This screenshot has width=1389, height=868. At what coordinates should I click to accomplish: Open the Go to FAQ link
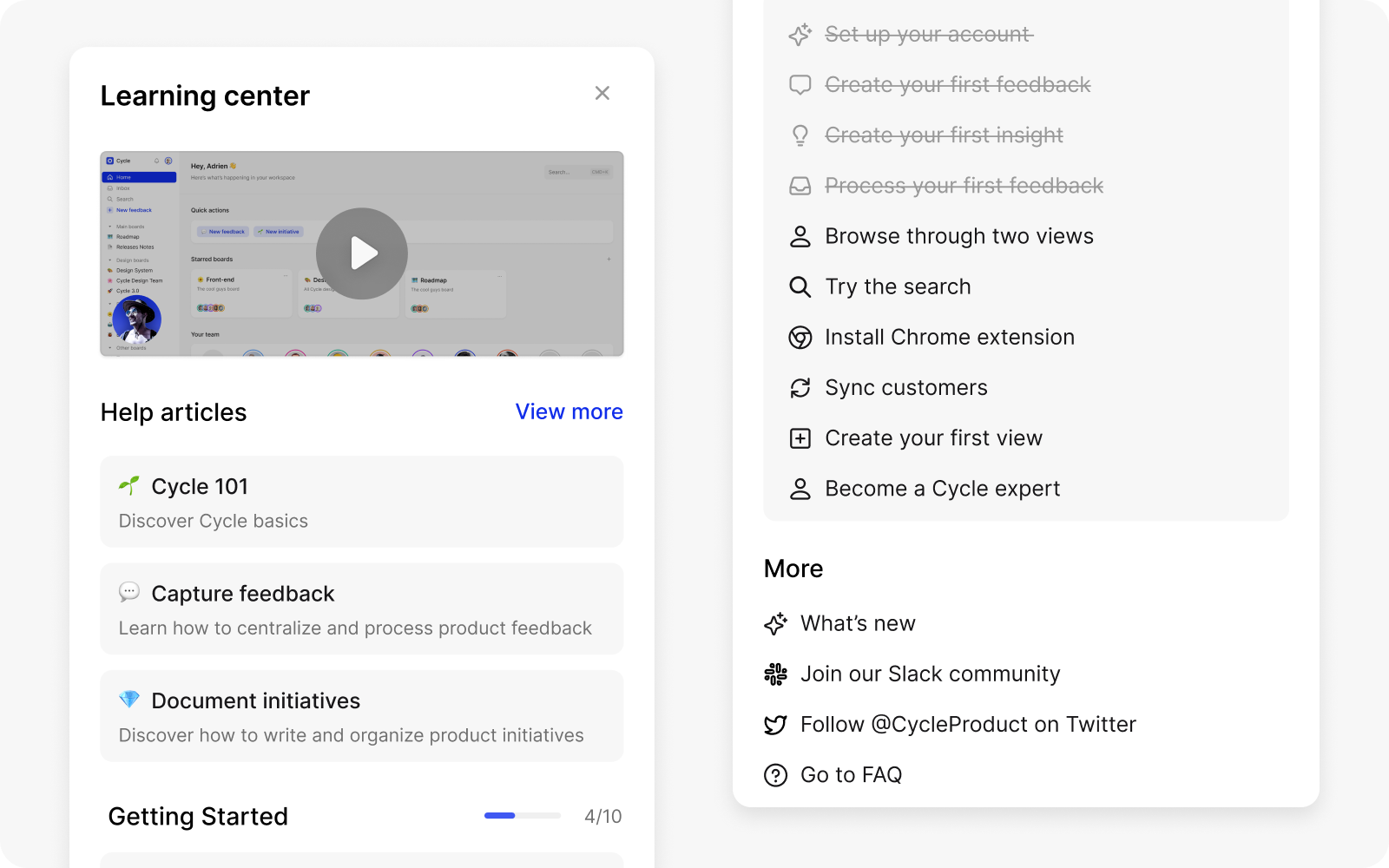[851, 774]
